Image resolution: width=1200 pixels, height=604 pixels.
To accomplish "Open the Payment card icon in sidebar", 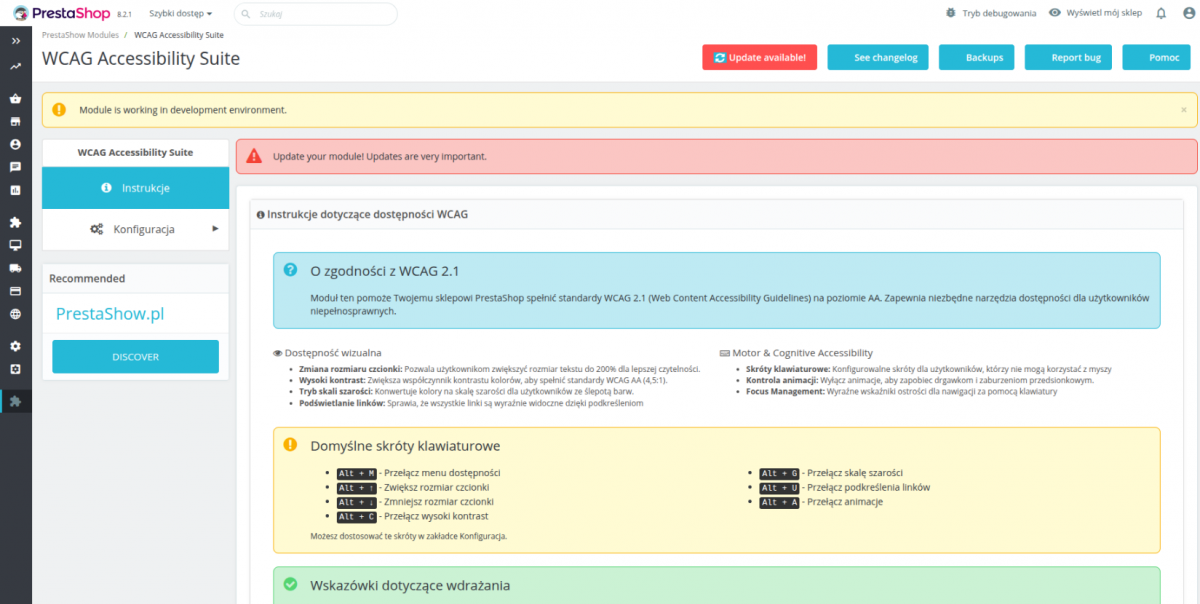I will pyautogui.click(x=16, y=291).
